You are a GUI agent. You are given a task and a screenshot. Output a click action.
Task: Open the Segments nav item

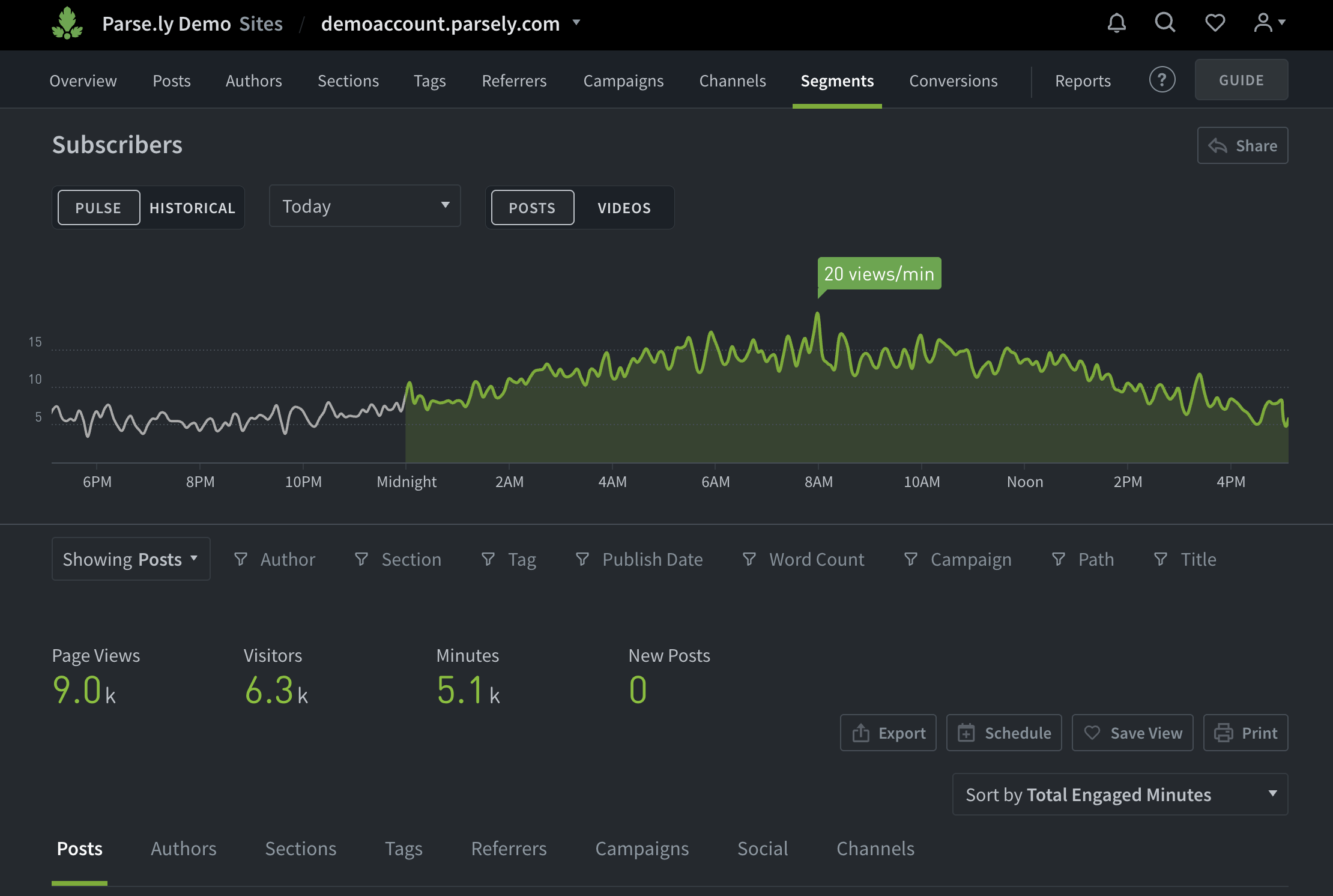coord(837,80)
